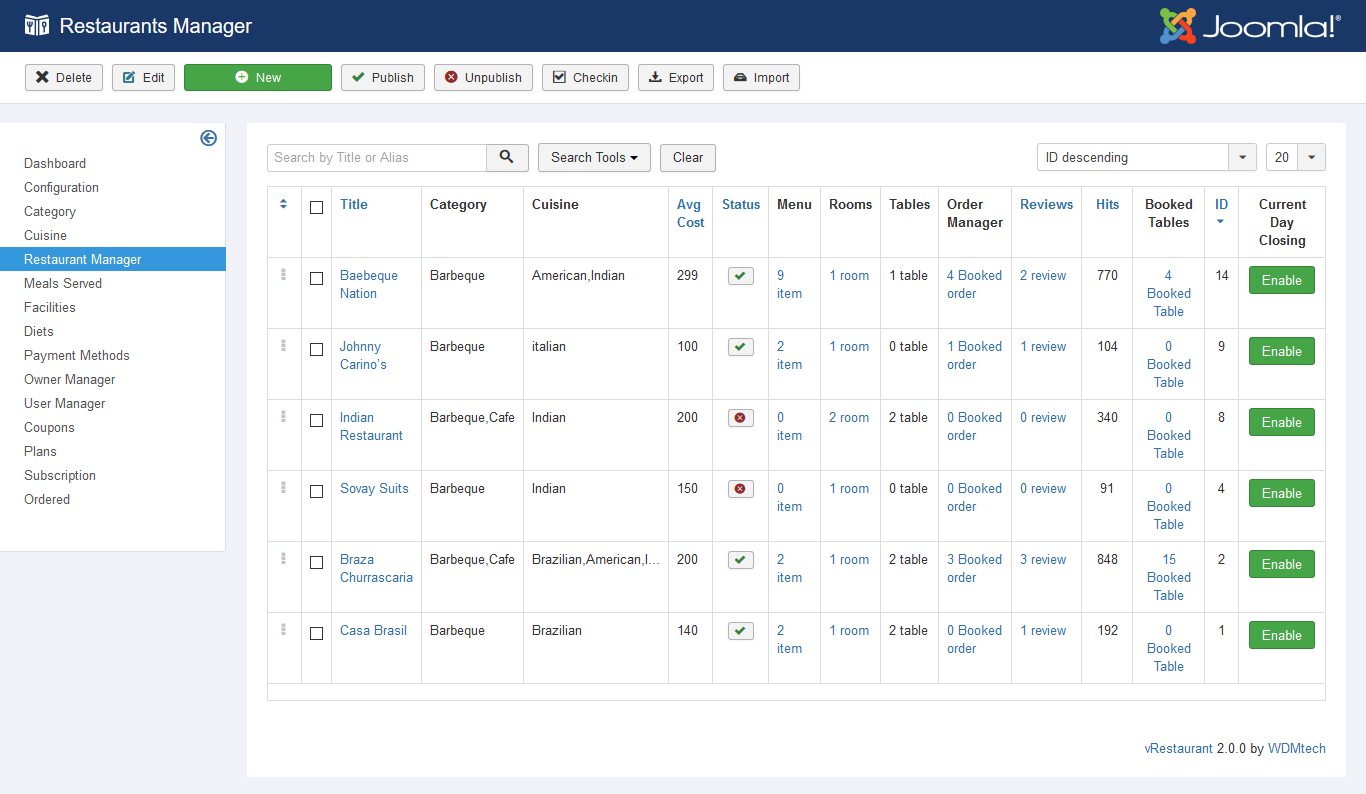Click Enable button for Casa Brasil
The height and width of the screenshot is (794, 1366).
click(x=1281, y=635)
